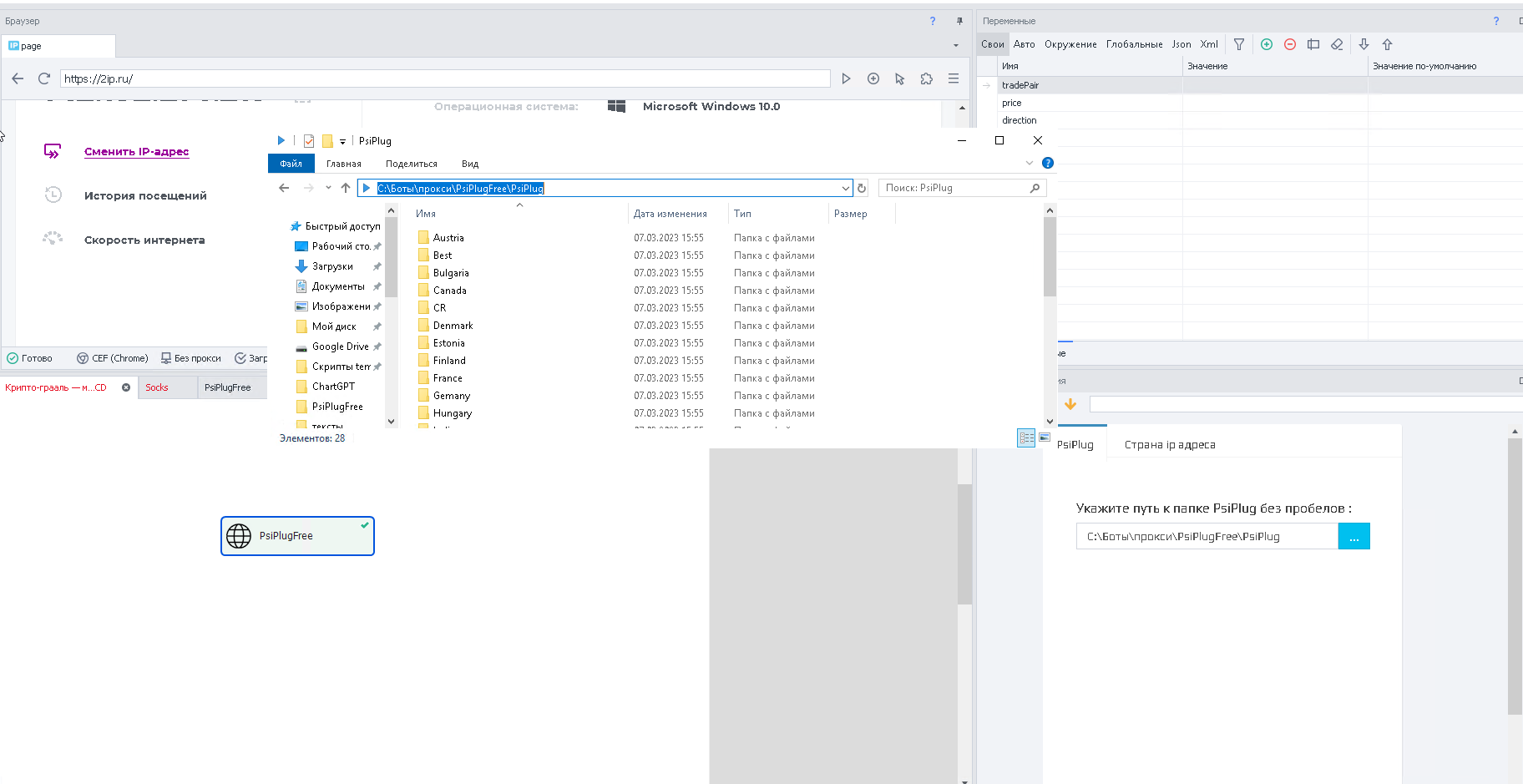Screen dimensions: 1523x784
Task: Click the Explorer refresh icon beside address bar
Action: 862,188
